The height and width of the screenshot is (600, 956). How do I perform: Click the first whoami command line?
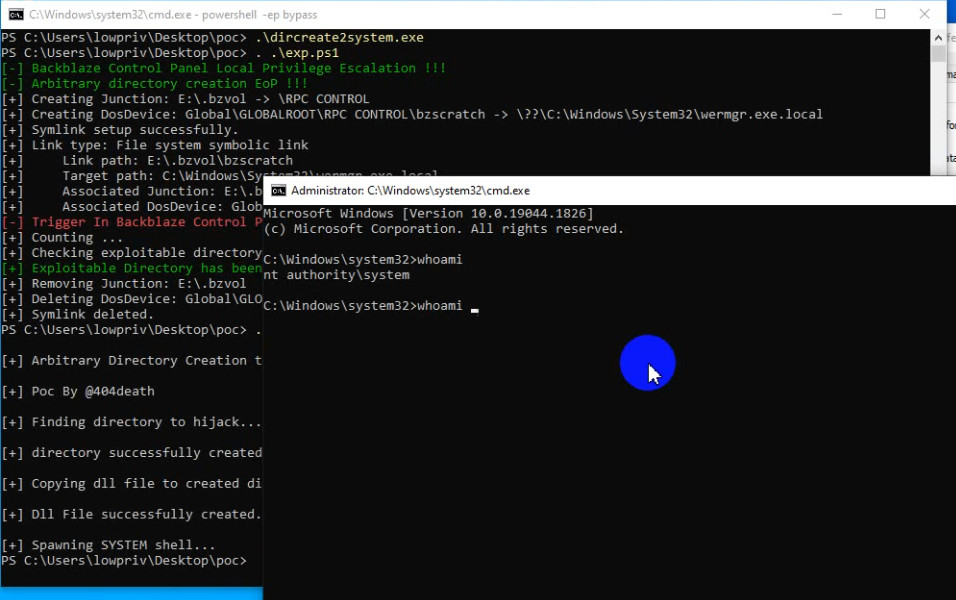(x=363, y=260)
